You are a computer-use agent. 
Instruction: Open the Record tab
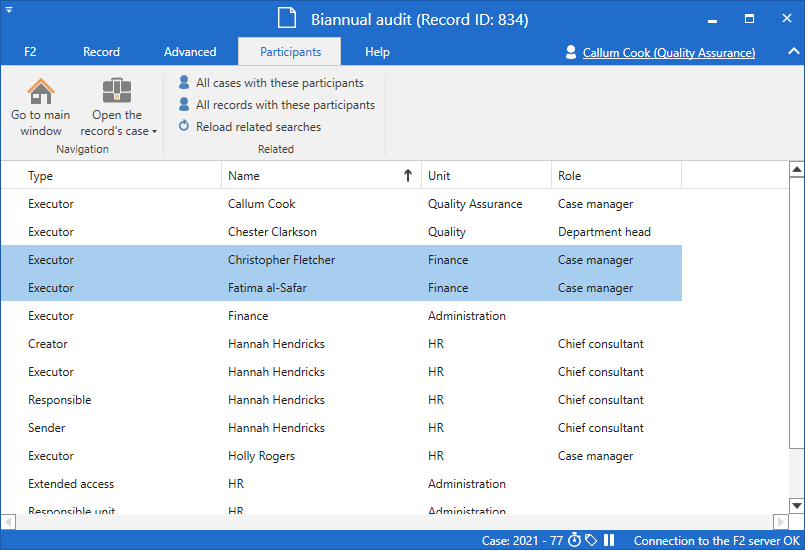point(101,52)
